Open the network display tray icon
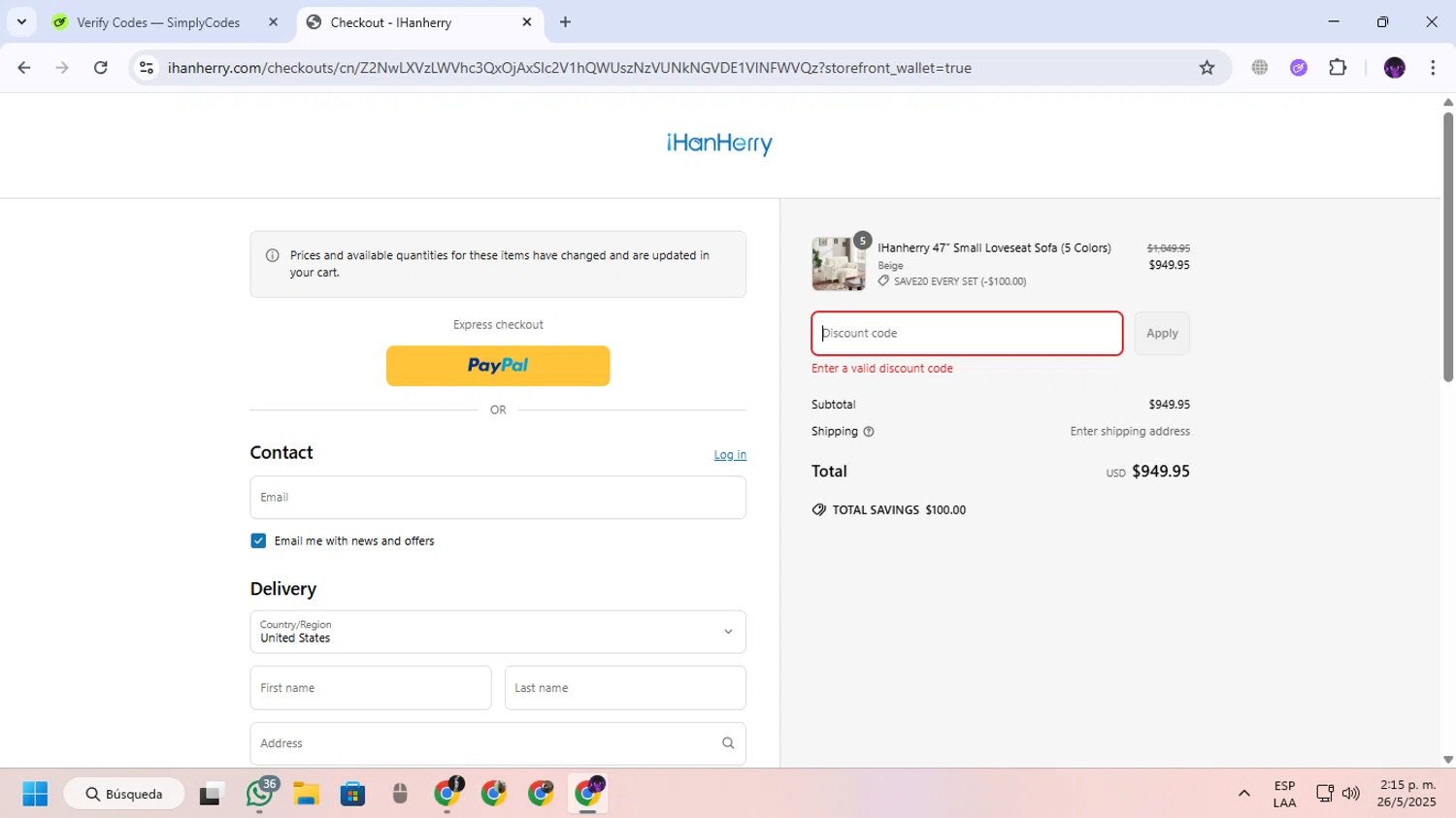The height and width of the screenshot is (818, 1456). coord(1325,794)
